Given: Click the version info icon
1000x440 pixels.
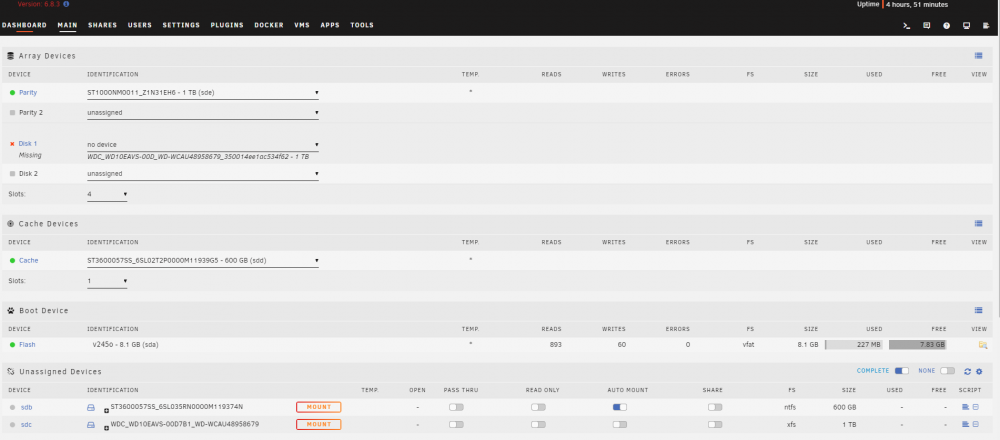Looking at the screenshot, I should coord(66,4).
